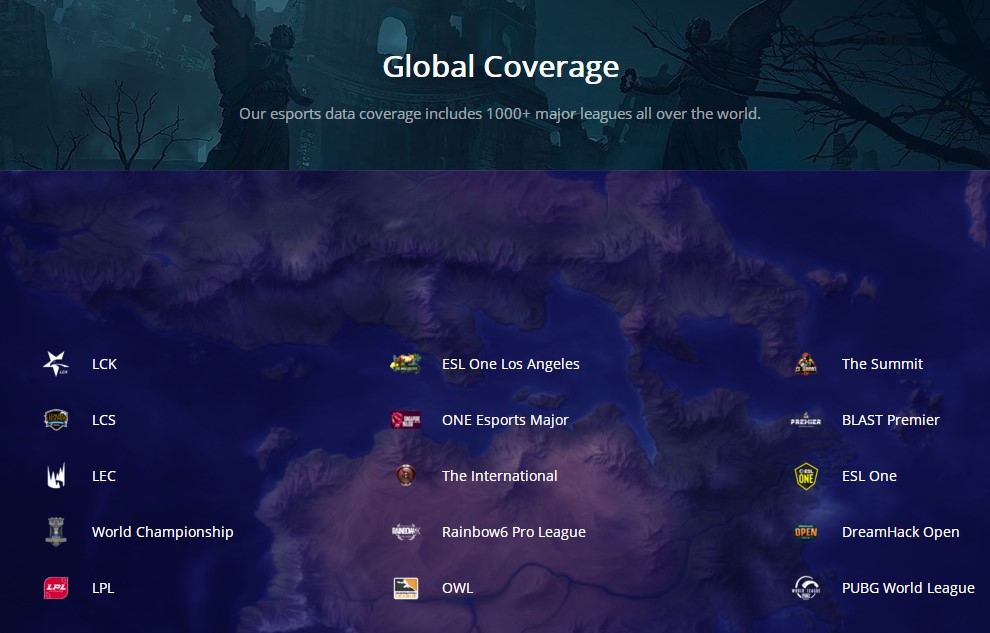
Task: Select DreamHack Open label
Action: point(900,532)
